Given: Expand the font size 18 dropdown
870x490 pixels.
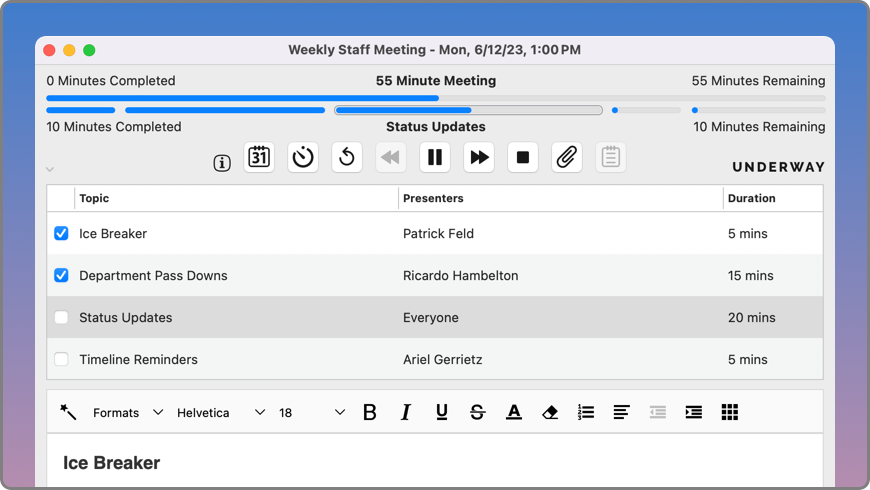Looking at the screenshot, I should tap(312, 412).
